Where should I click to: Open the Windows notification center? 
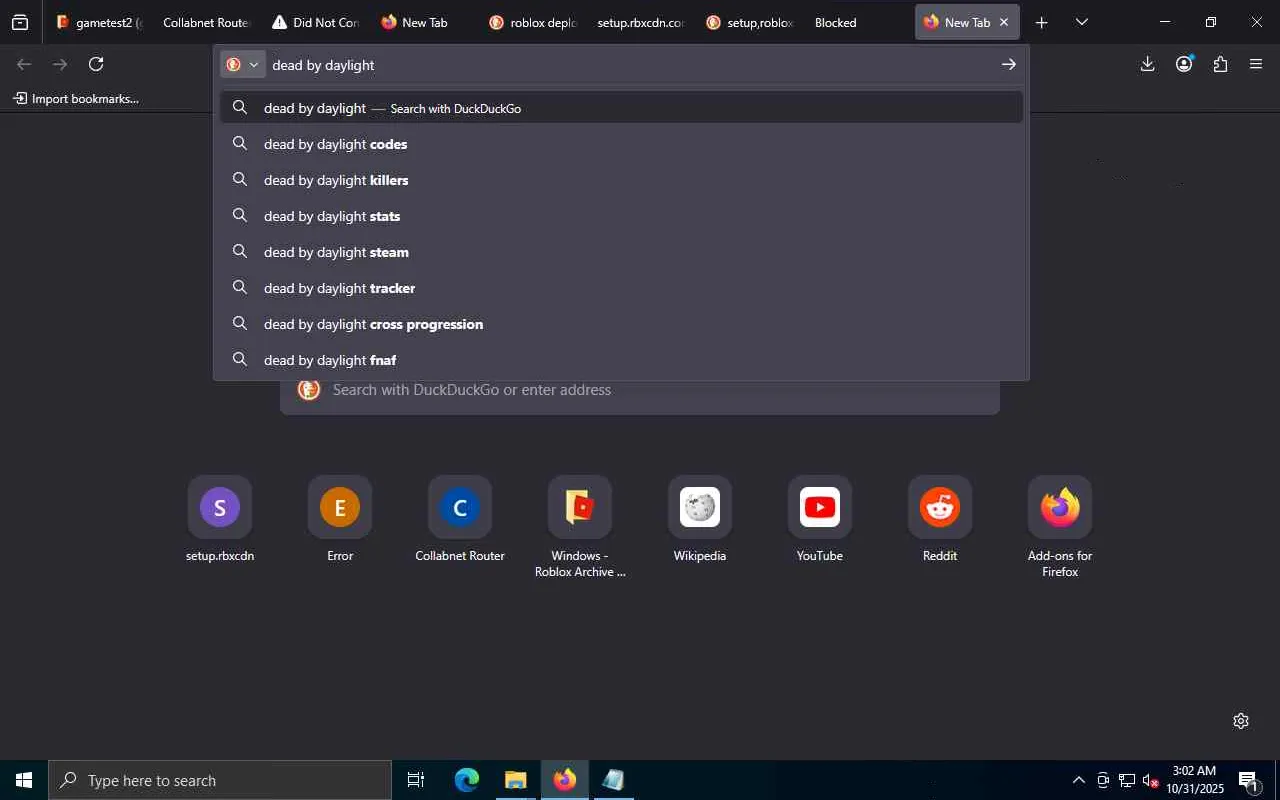pos(1249,780)
